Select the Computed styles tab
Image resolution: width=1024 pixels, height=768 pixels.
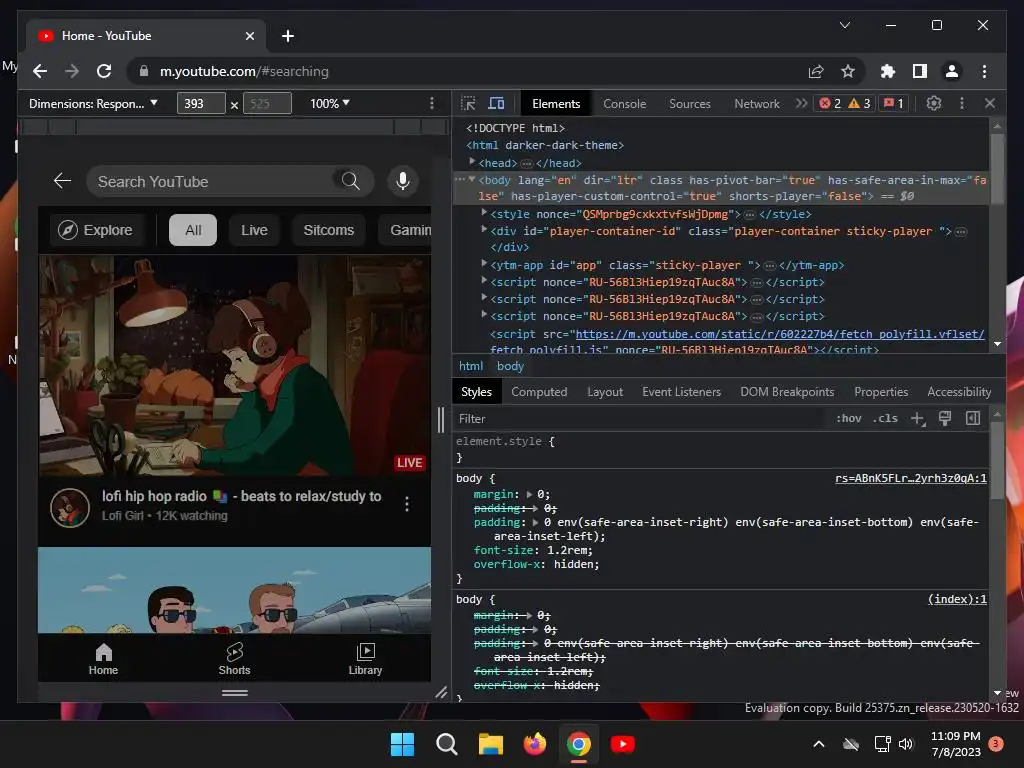coord(539,392)
